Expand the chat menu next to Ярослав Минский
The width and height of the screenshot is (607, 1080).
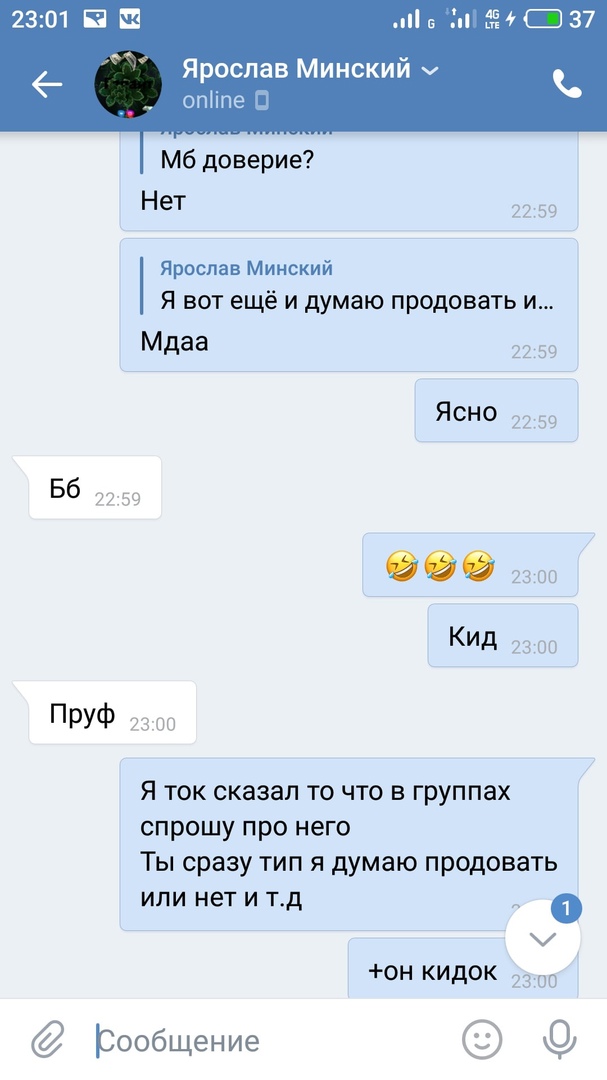point(430,70)
